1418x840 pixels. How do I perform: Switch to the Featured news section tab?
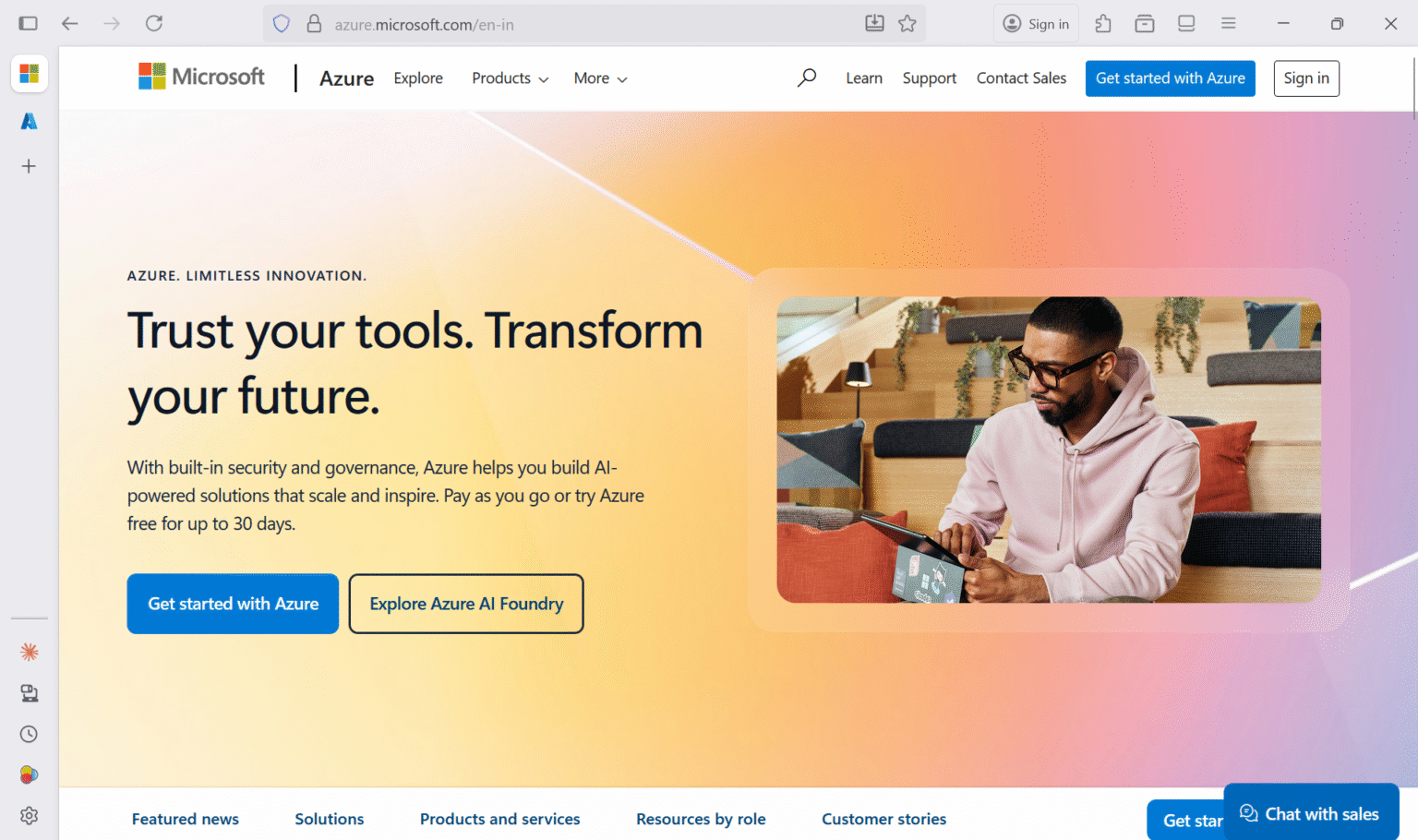185,819
